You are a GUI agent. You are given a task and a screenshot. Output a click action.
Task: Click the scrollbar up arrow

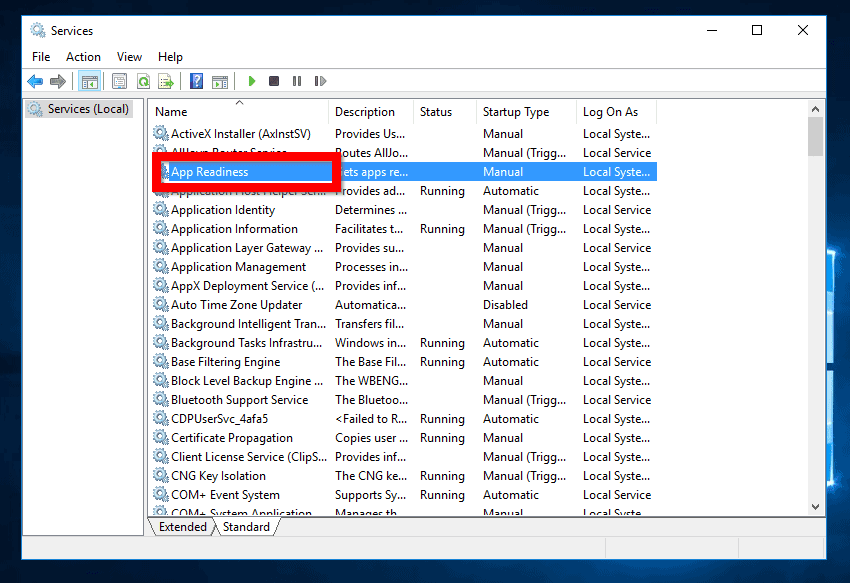point(815,109)
